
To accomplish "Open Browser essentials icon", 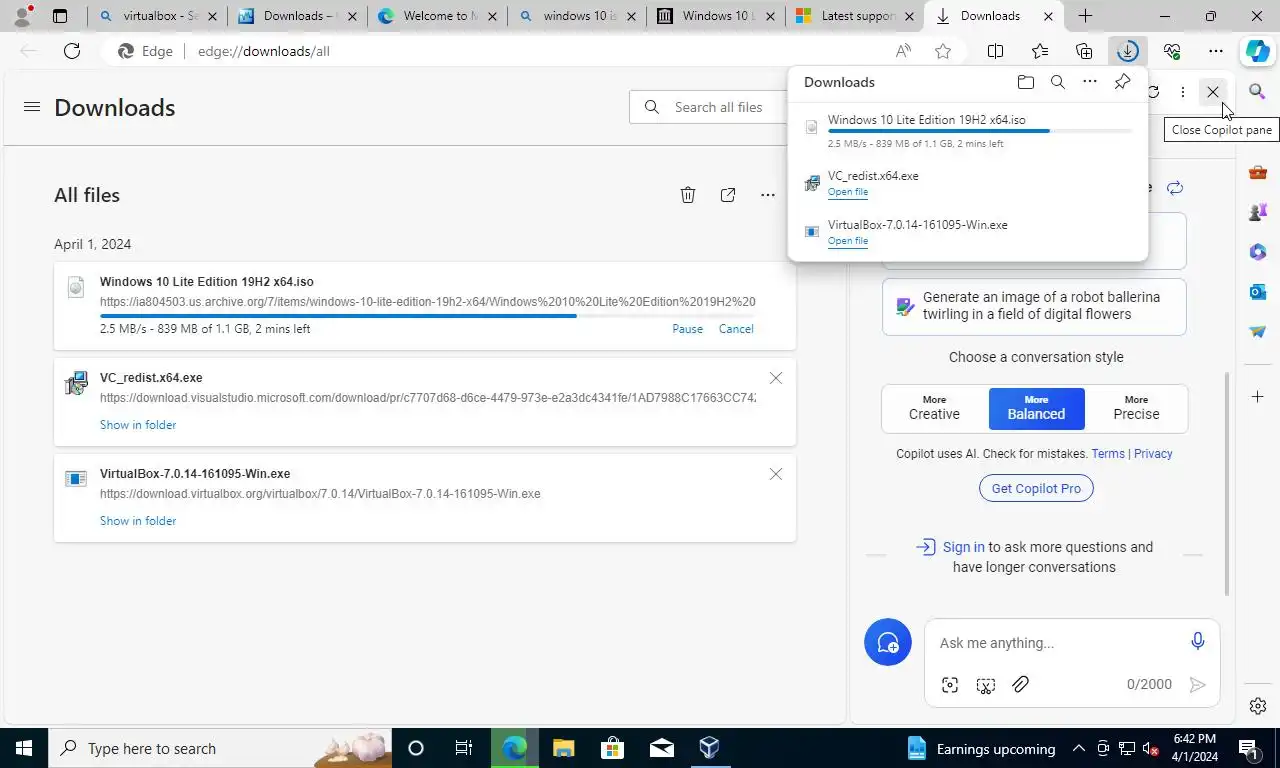I will coord(1172,51).
